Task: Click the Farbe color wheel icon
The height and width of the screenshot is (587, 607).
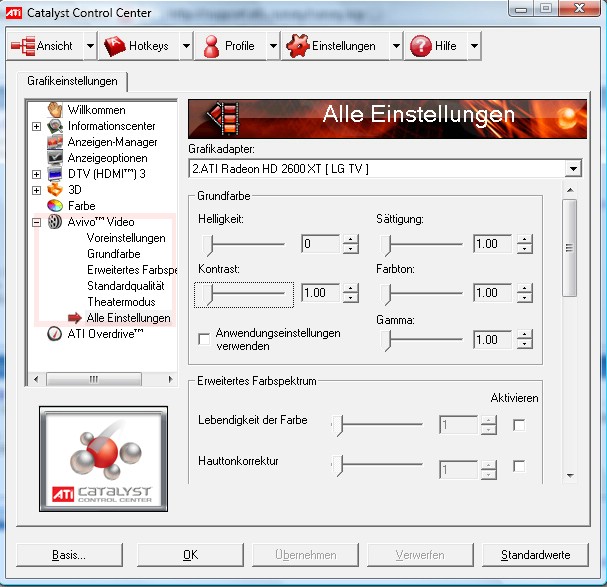Action: (x=55, y=206)
